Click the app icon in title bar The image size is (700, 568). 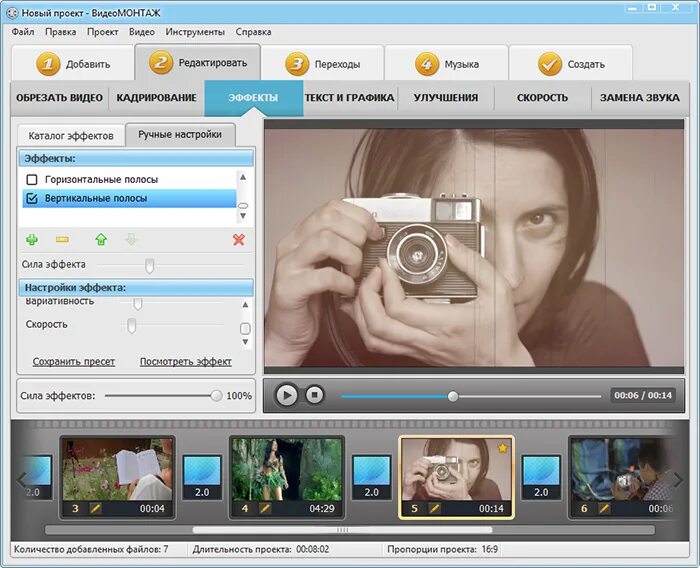pos(12,13)
